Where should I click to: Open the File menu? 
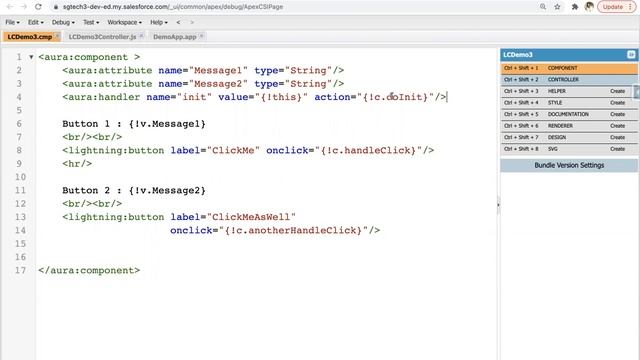coord(12,22)
